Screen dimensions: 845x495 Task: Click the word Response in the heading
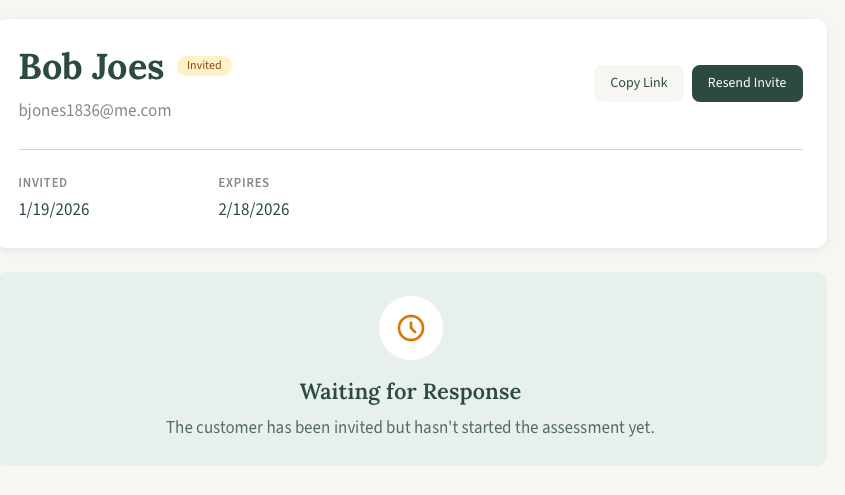pos(472,392)
